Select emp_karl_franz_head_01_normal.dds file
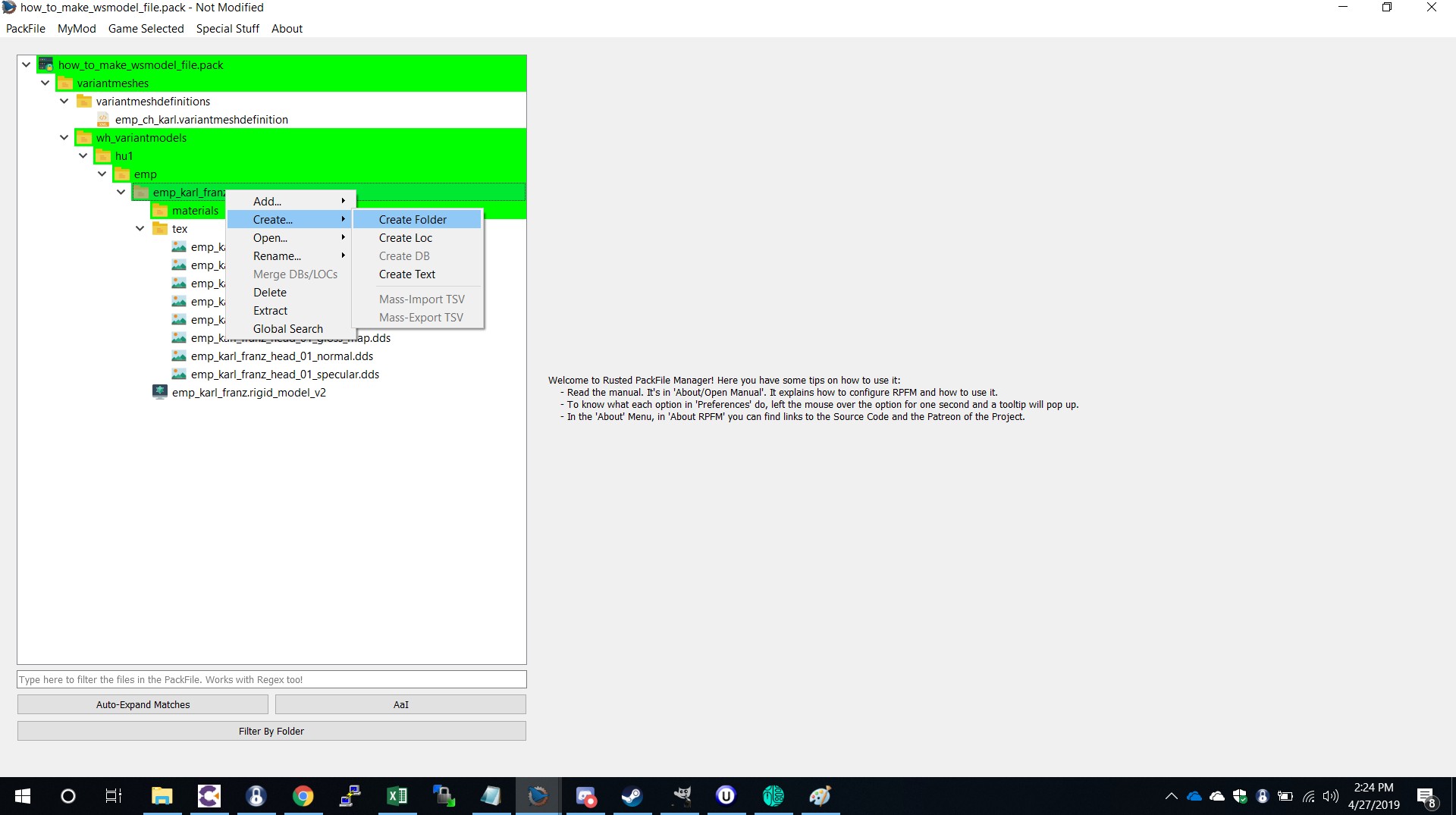The width and height of the screenshot is (1456, 815). point(282,356)
